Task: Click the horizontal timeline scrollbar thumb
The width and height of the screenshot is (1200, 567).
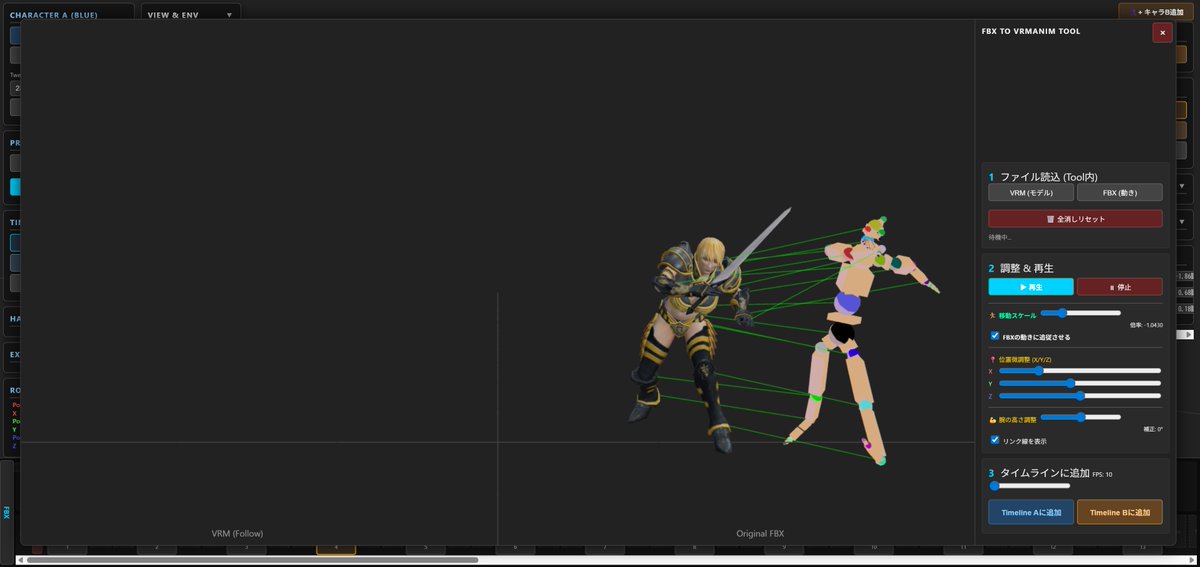Action: tap(252, 560)
